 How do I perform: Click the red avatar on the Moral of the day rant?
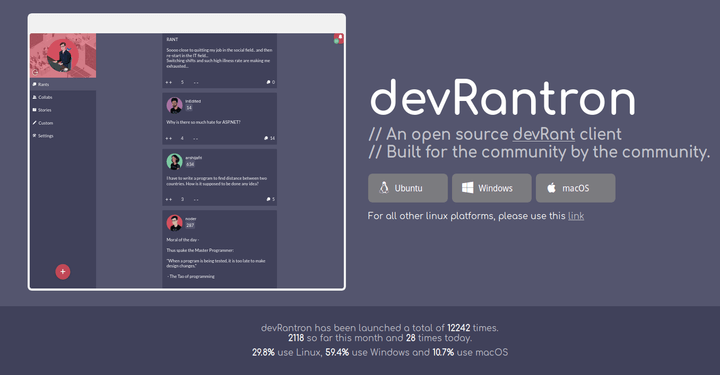(174, 223)
